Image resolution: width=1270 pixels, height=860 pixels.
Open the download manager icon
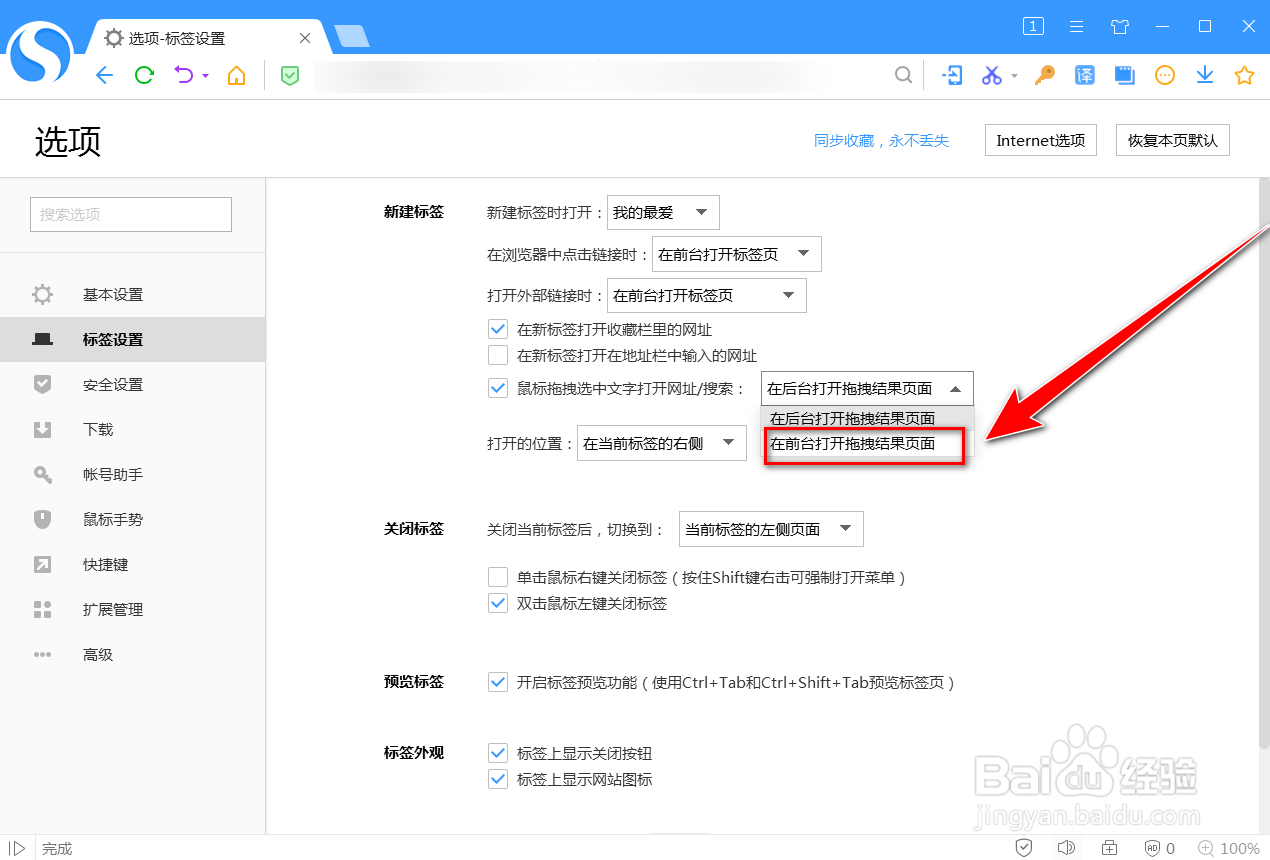pos(1204,75)
